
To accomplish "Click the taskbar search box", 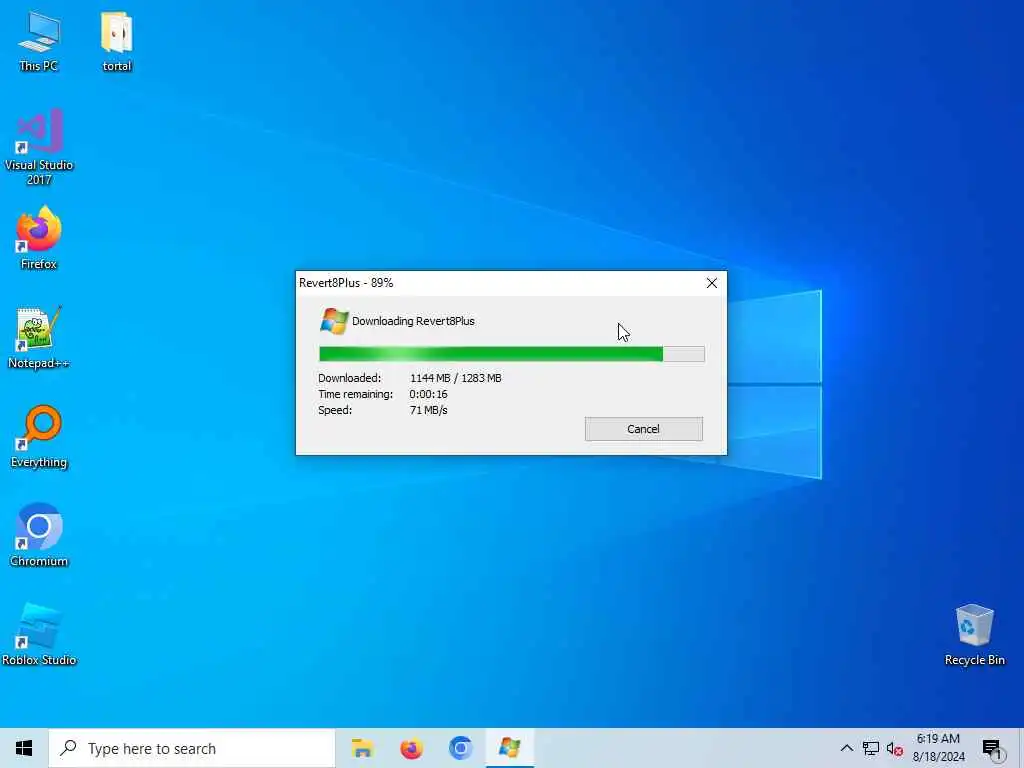I will pos(192,748).
